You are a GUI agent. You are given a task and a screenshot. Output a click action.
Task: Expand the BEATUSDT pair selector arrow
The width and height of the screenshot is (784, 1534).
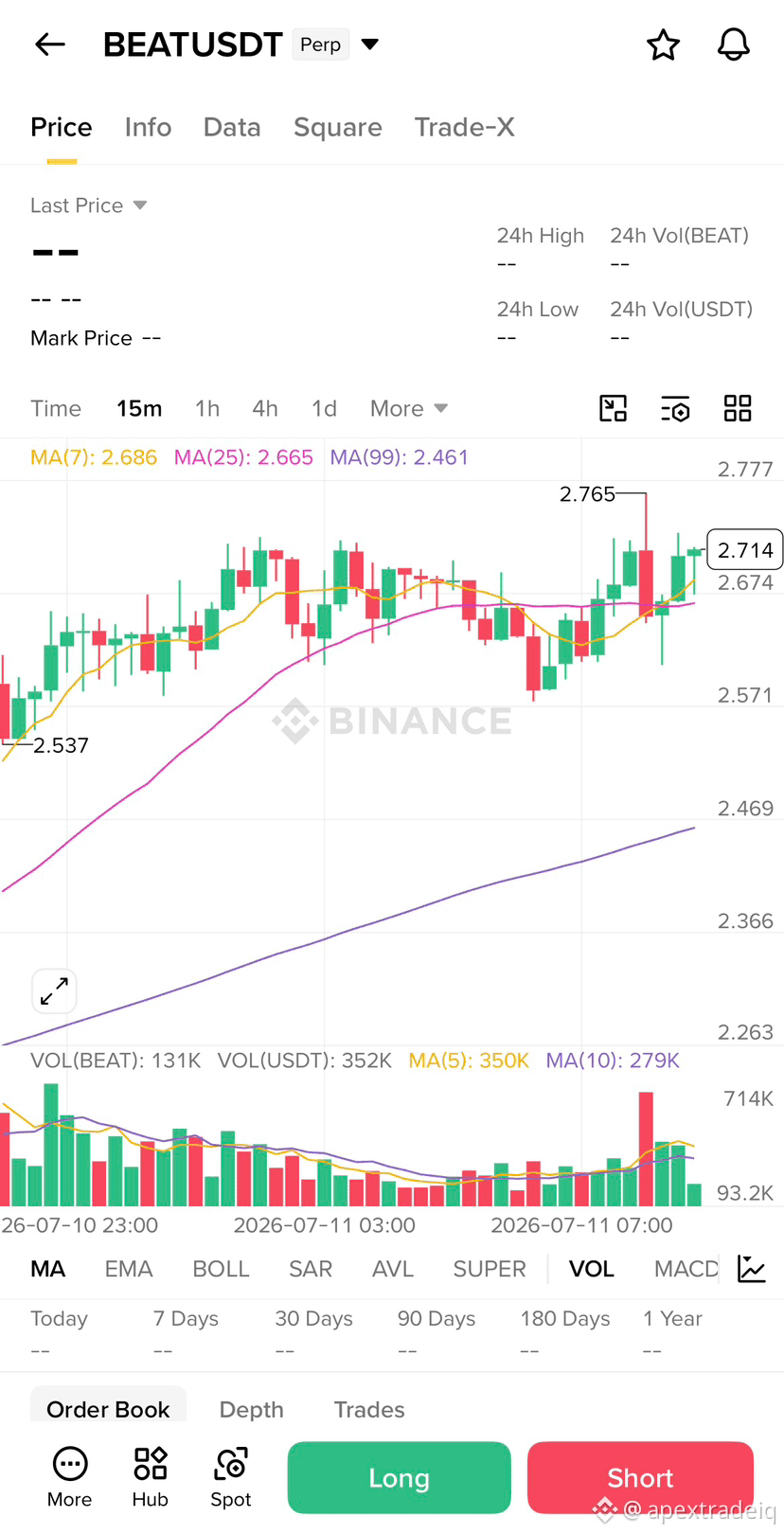[370, 44]
